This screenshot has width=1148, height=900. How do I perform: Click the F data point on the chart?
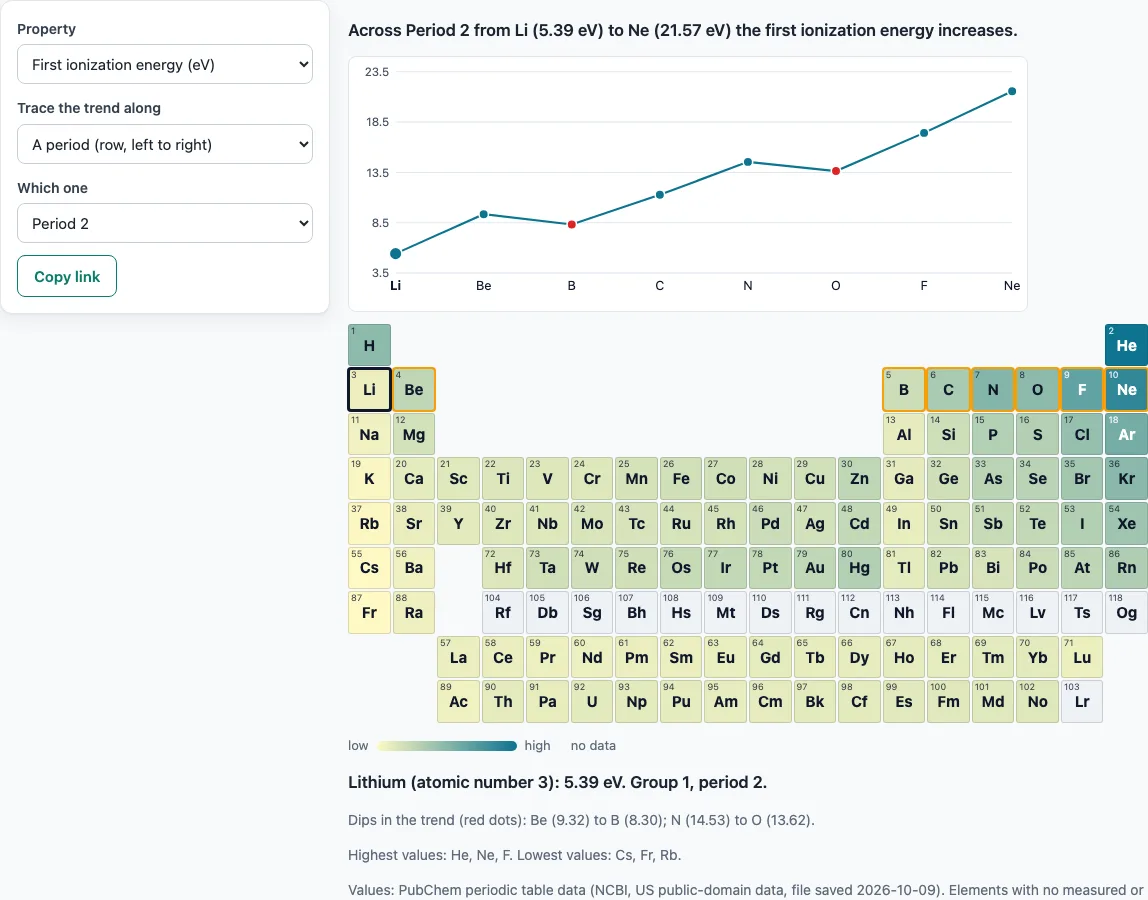[x=924, y=133]
